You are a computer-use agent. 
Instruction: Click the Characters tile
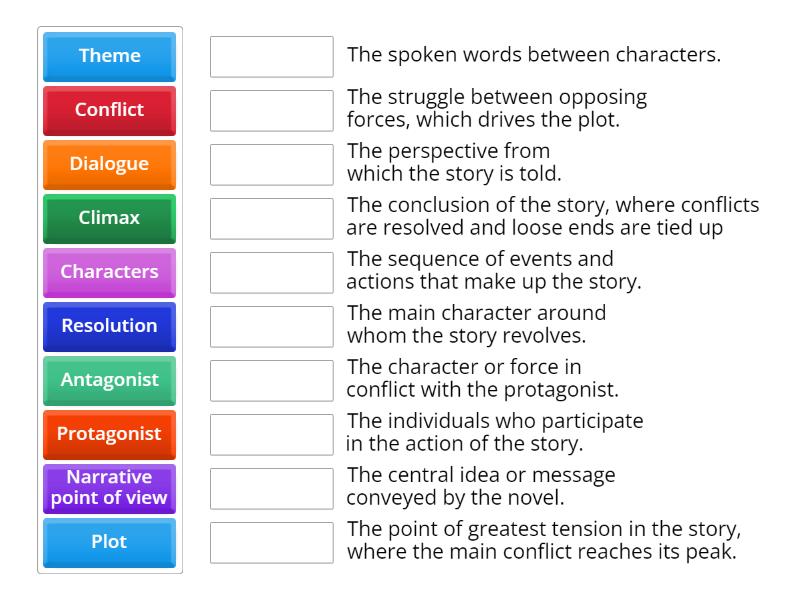point(108,272)
